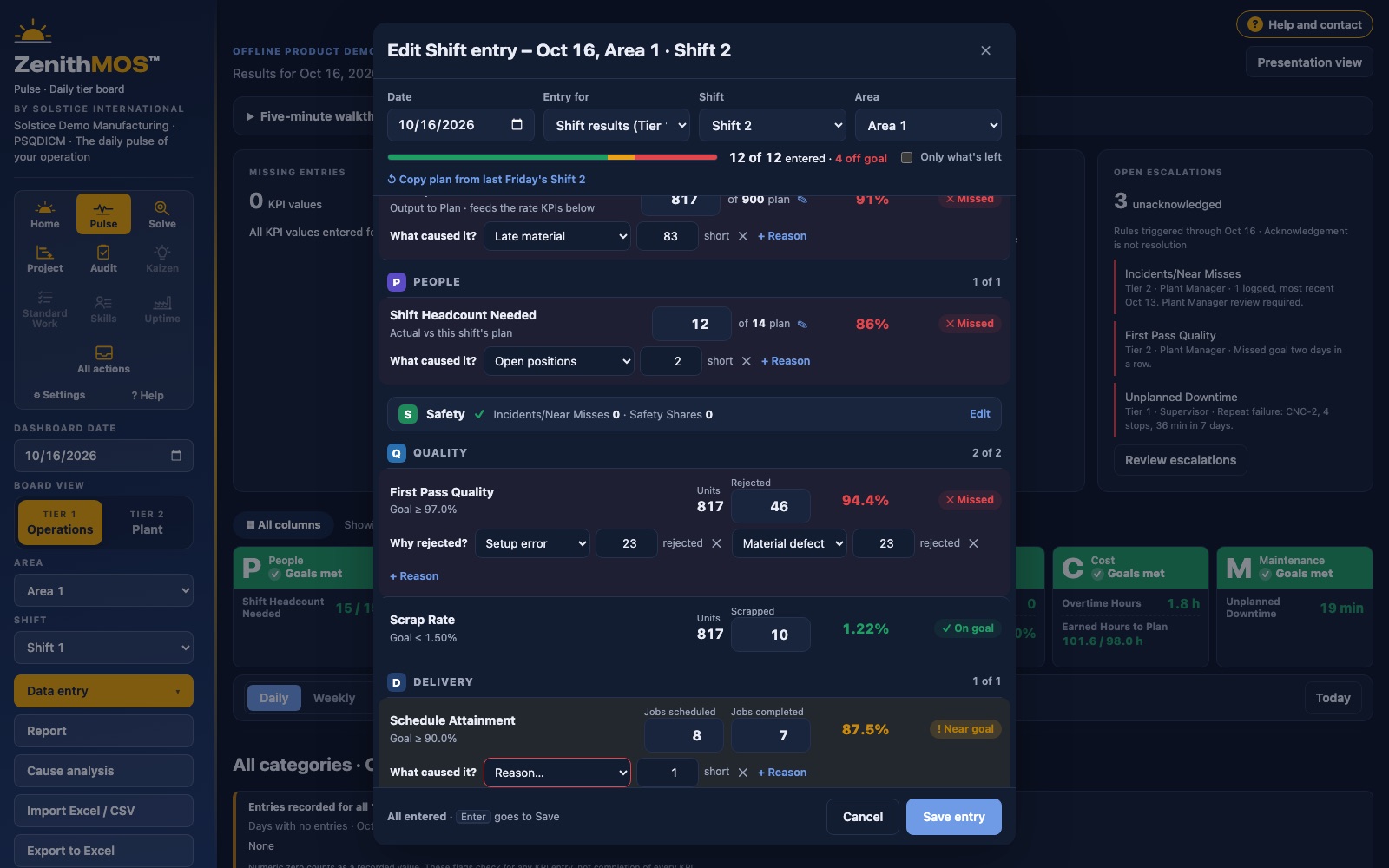Open Entry for dropdown in dialog
The image size is (1389, 868).
pos(616,125)
